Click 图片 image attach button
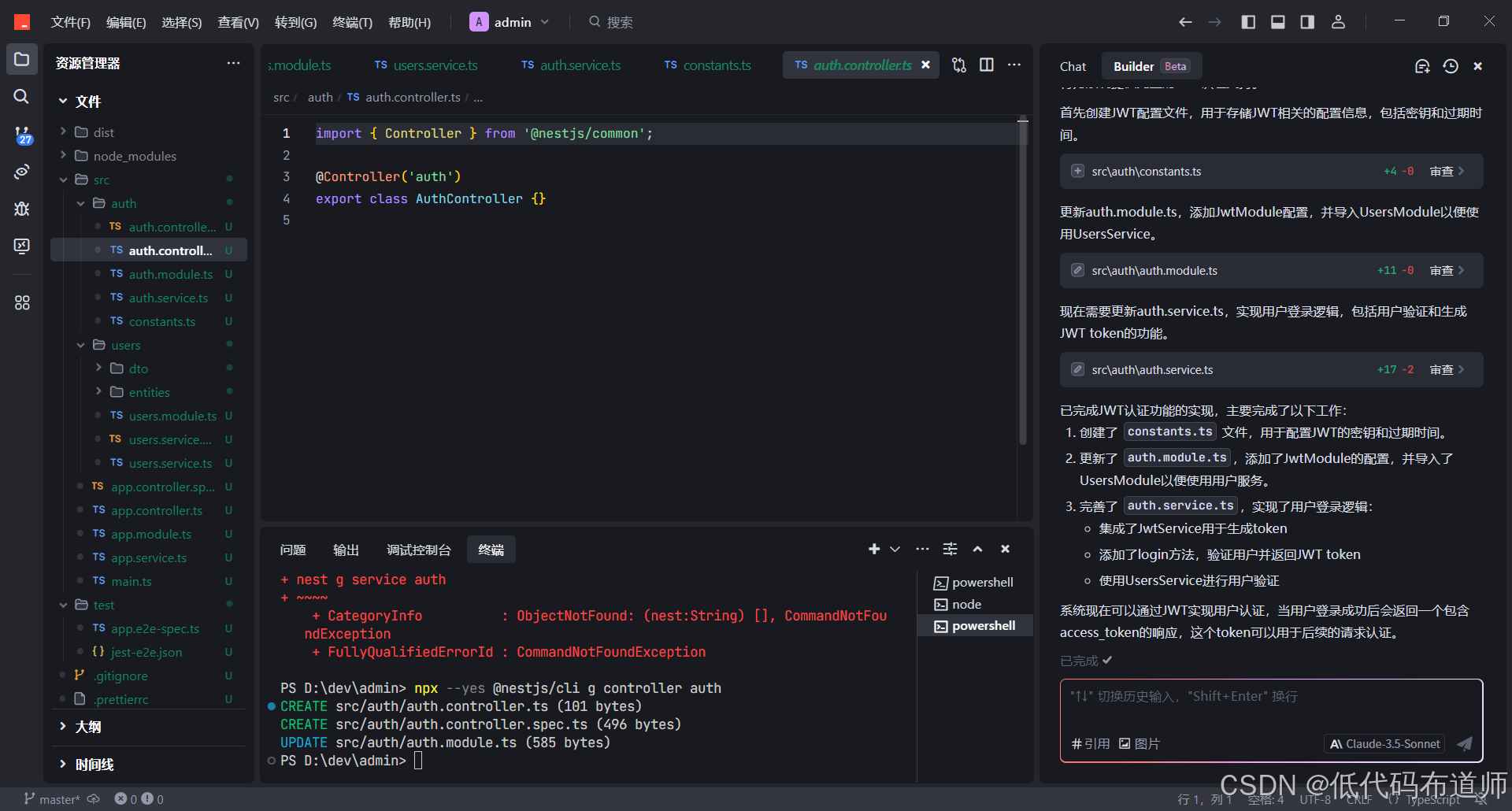Viewport: 1512px width, 811px height. 1140,743
